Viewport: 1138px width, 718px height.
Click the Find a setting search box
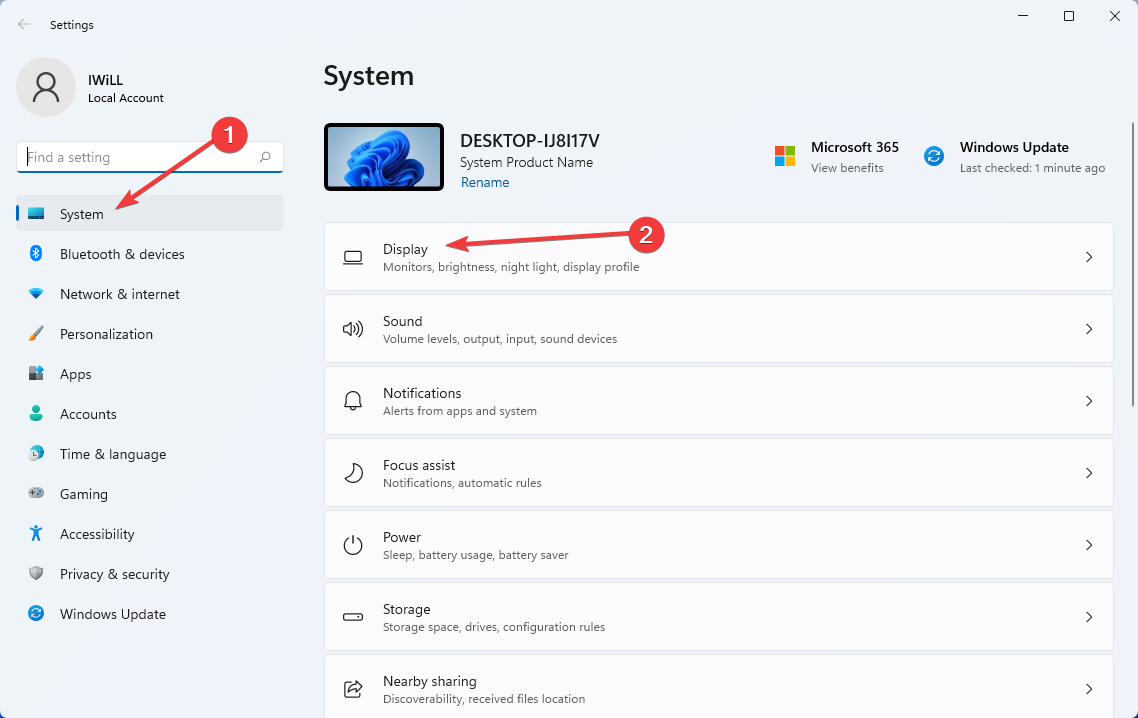pos(149,157)
